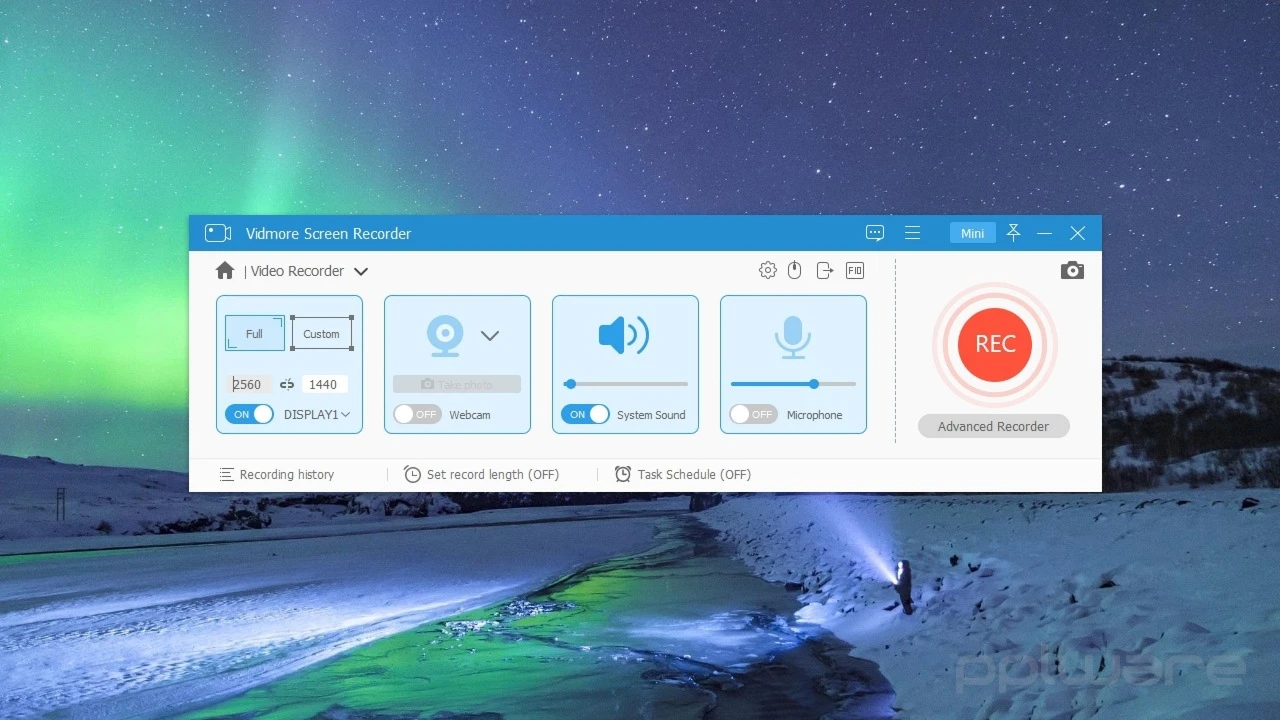
Task: Open the F10 hotkeys icon
Action: tap(855, 270)
